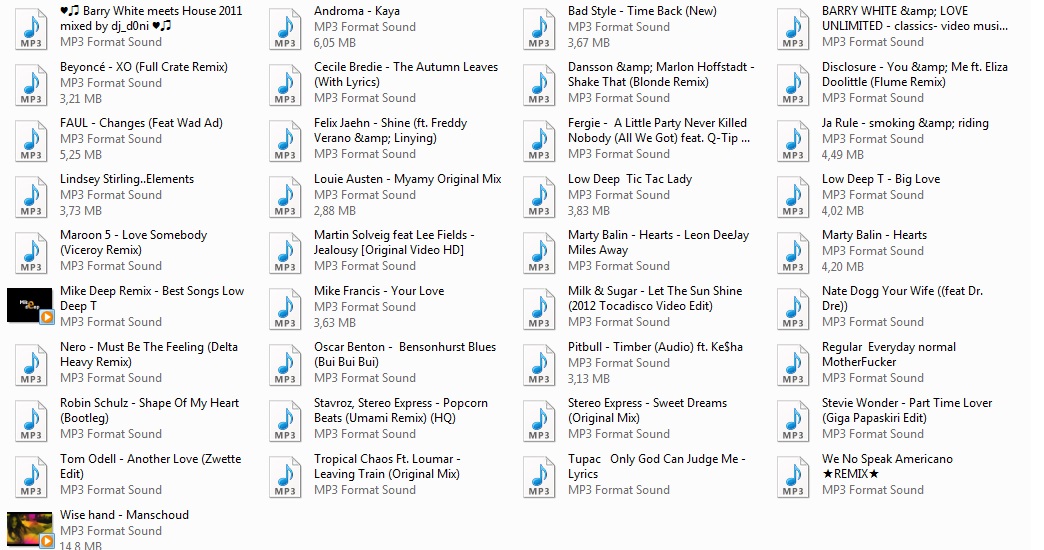The height and width of the screenshot is (550, 1044).
Task: Select Lindsey Stirling..Elements MP3 icon
Action: pyautogui.click(x=31, y=197)
